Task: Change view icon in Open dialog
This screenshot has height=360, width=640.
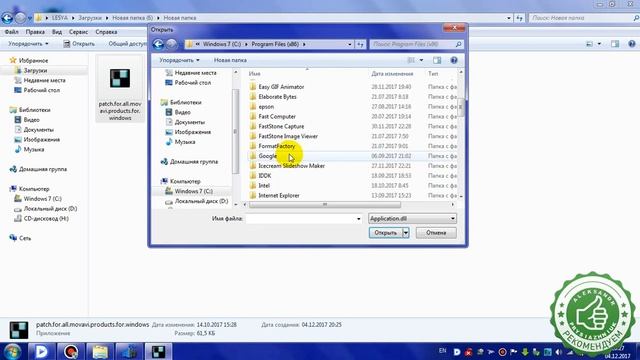Action: pyautogui.click(x=411, y=60)
